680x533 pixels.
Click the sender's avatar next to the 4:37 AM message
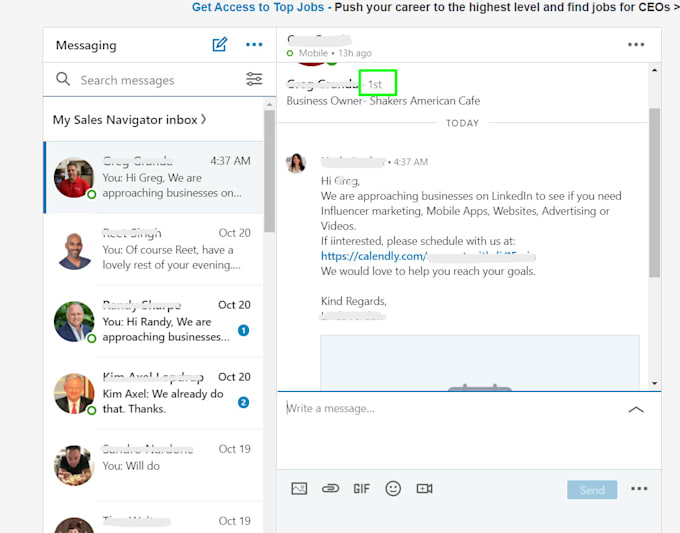(x=296, y=163)
